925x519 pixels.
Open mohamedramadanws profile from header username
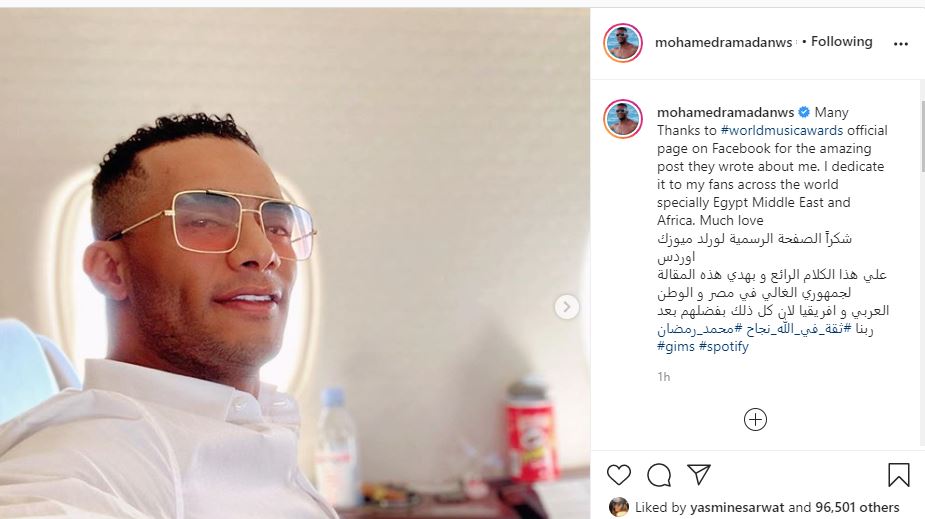[x=723, y=42]
